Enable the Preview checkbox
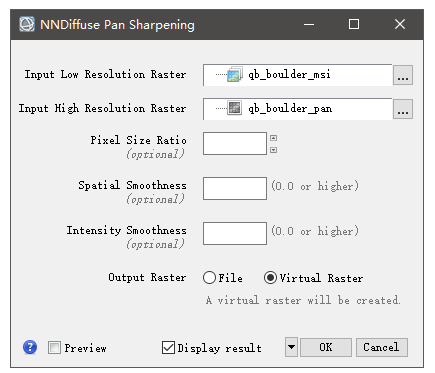The image size is (435, 373). click(54, 348)
